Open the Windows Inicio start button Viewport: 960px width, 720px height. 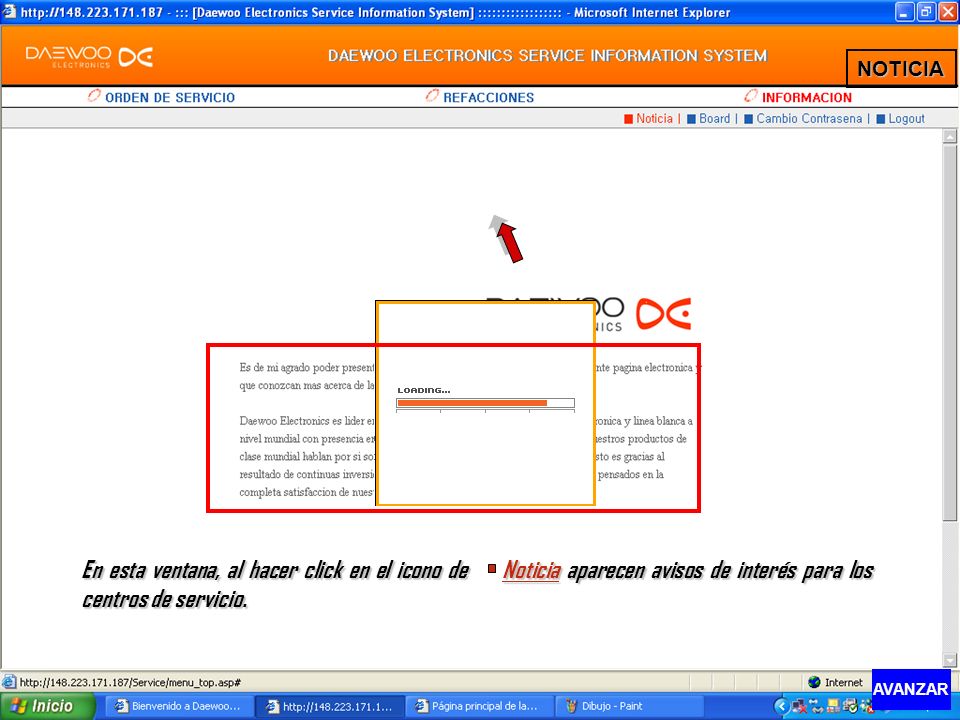coord(48,706)
